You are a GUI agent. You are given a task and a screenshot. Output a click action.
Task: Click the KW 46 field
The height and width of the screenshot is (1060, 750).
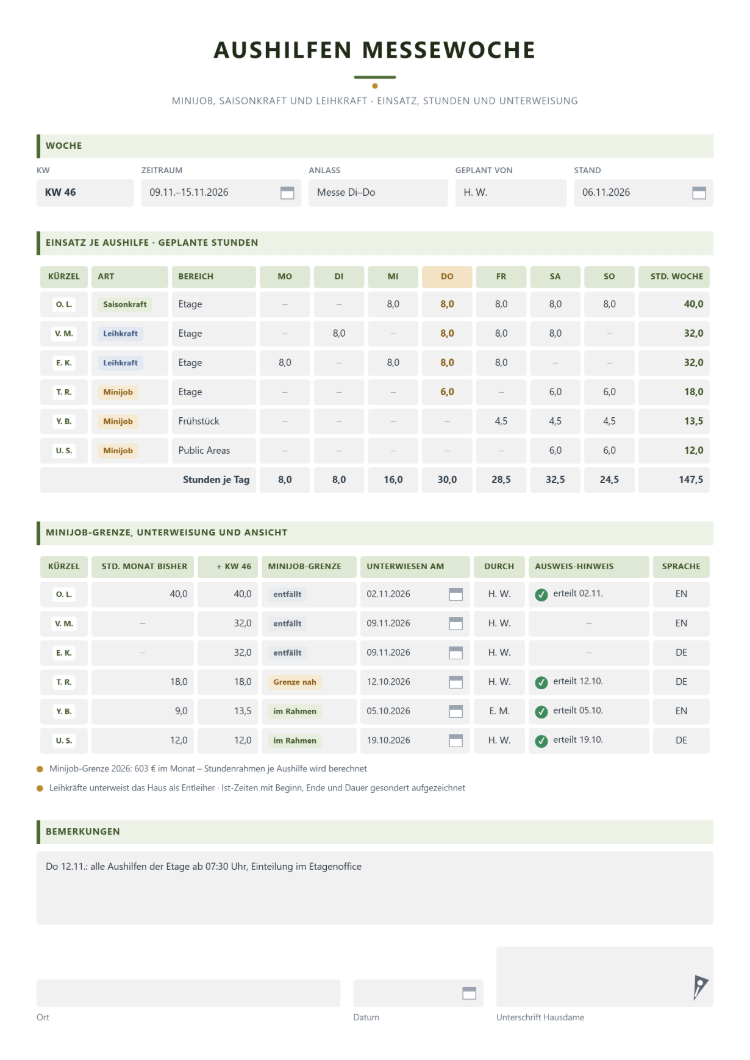pos(85,193)
